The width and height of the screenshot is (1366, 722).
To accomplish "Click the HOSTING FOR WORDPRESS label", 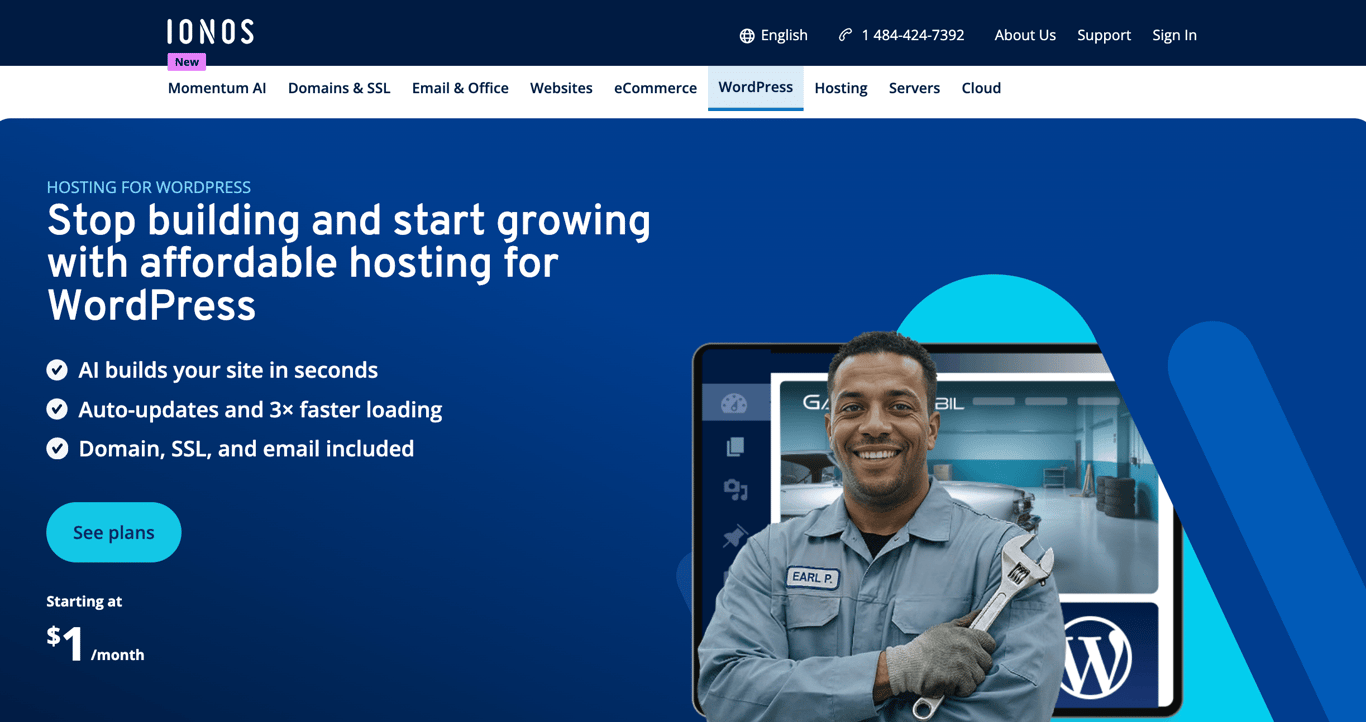I will pos(149,187).
